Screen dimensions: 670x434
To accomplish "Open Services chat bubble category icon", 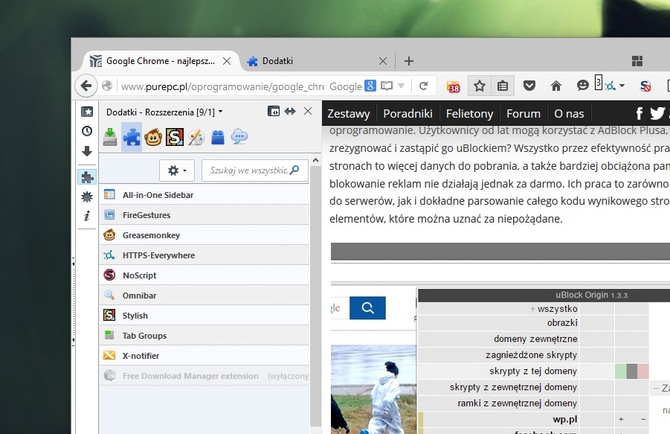I will (239, 137).
